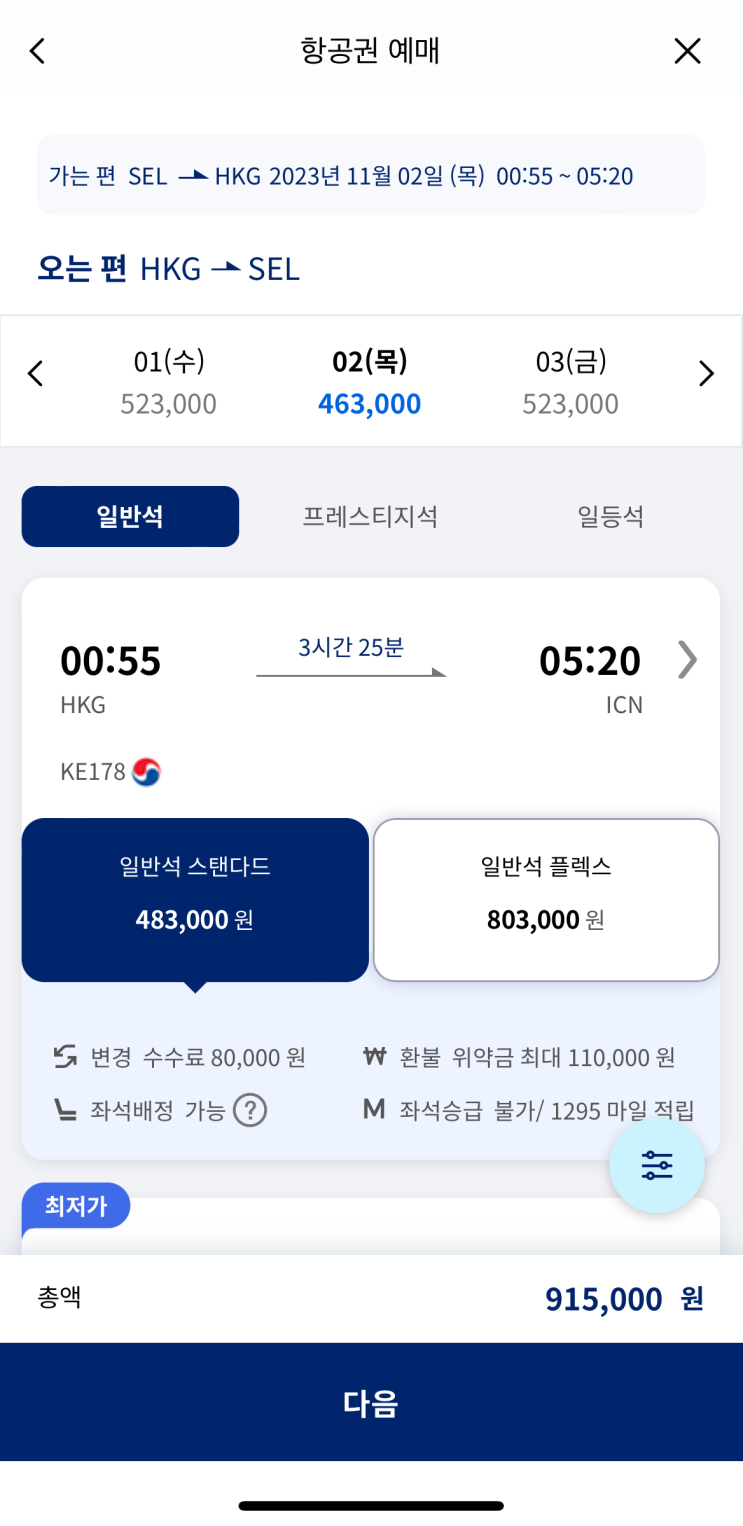Tap the change fee arrows icon
The image size is (743, 1526).
click(66, 1057)
